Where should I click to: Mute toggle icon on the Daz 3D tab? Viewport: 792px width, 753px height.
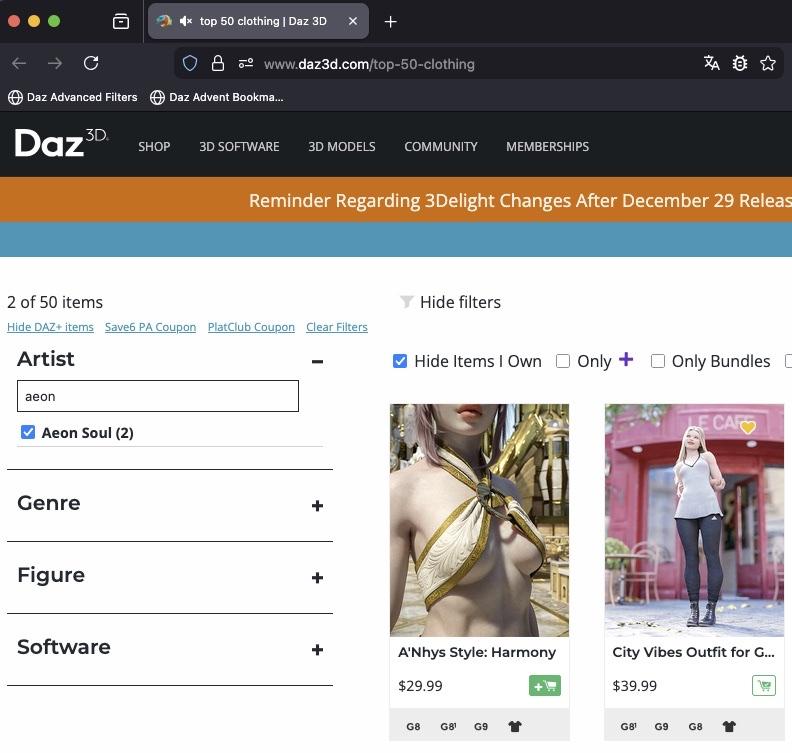[x=185, y=21]
